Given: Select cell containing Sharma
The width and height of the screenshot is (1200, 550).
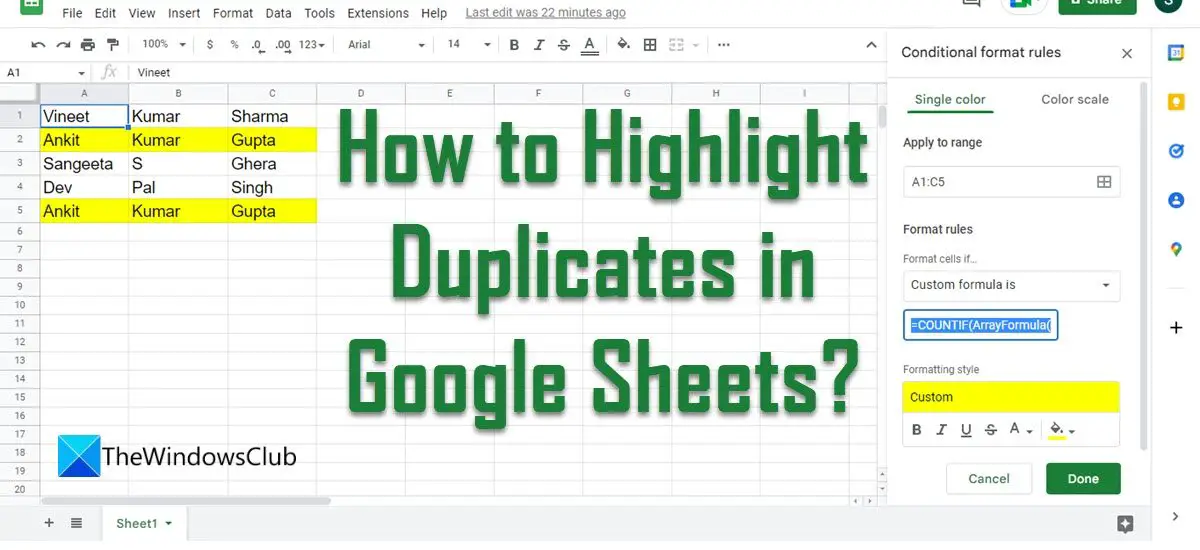Looking at the screenshot, I should (x=272, y=116).
